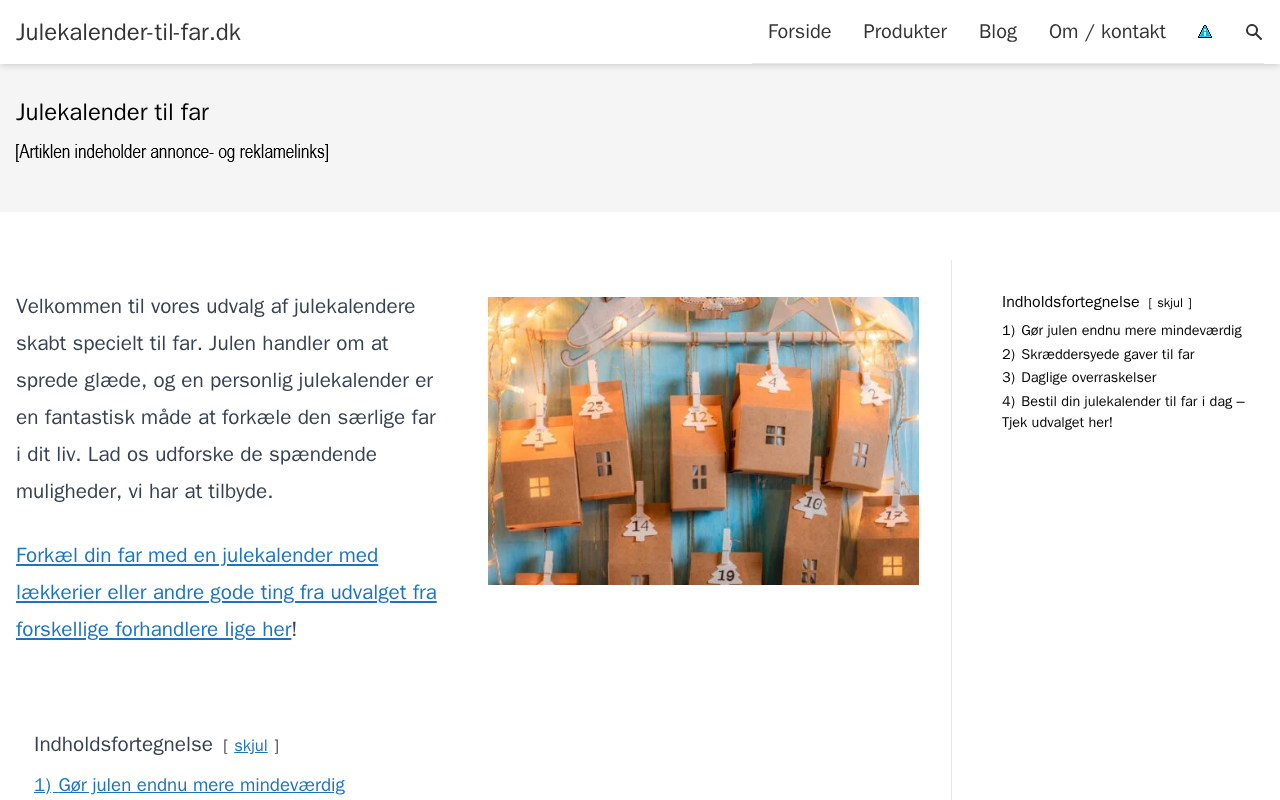Collapse the main Indholdsfortegnelse via skjul link

click(x=251, y=746)
